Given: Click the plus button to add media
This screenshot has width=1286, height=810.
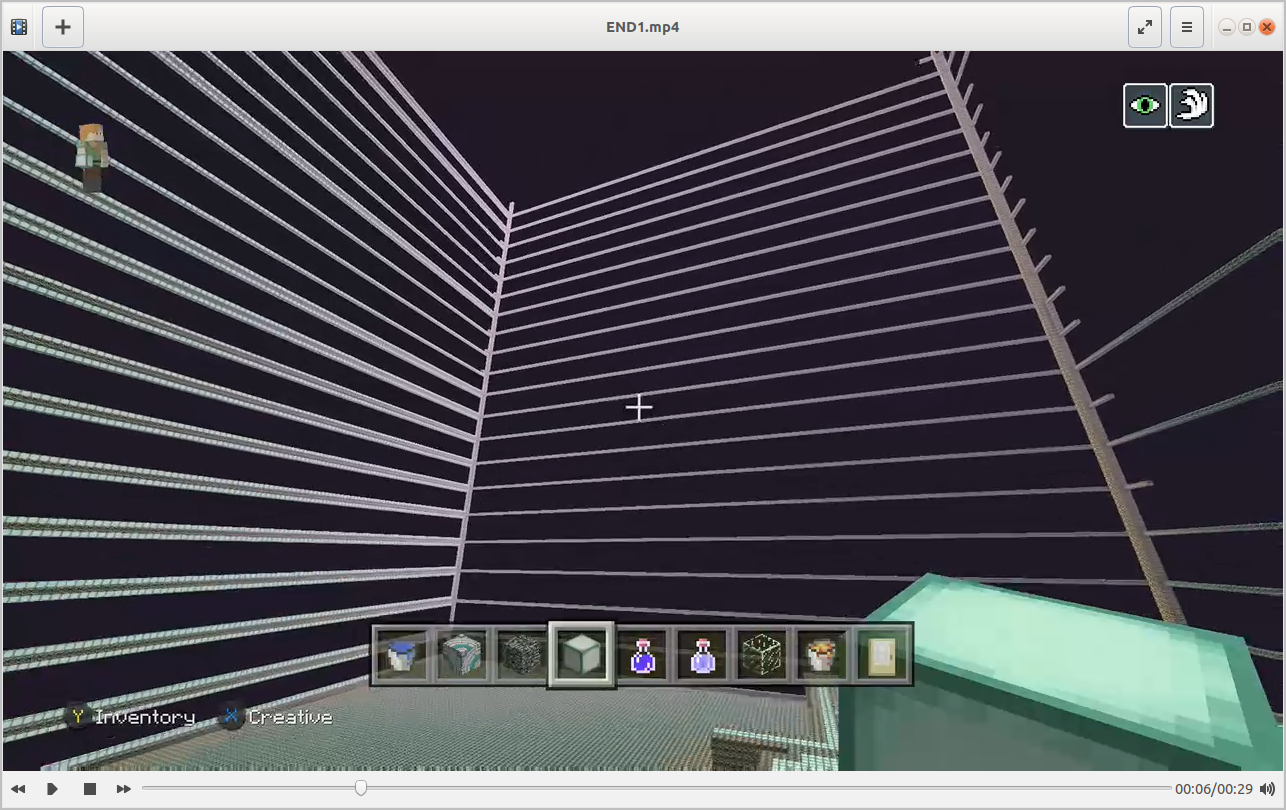Looking at the screenshot, I should click(x=63, y=27).
